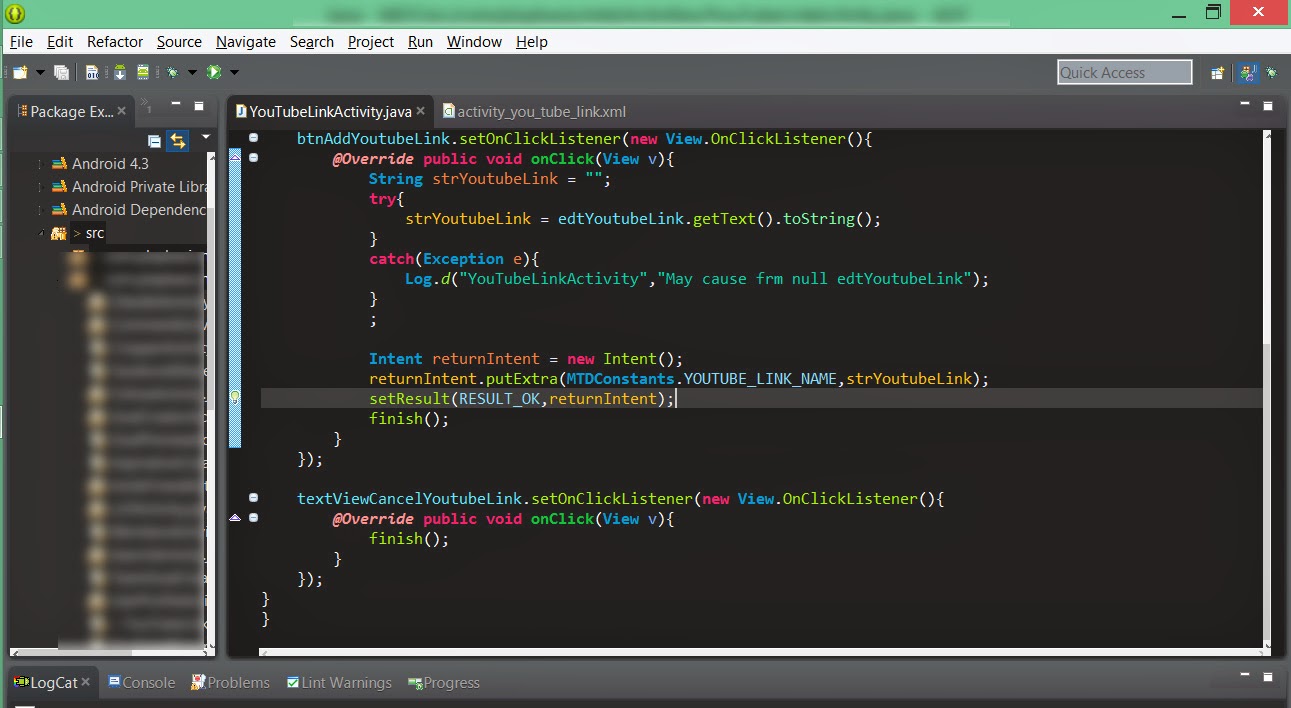This screenshot has width=1291, height=708.
Task: Click the editor vertical scrollbar
Action: (1268, 390)
